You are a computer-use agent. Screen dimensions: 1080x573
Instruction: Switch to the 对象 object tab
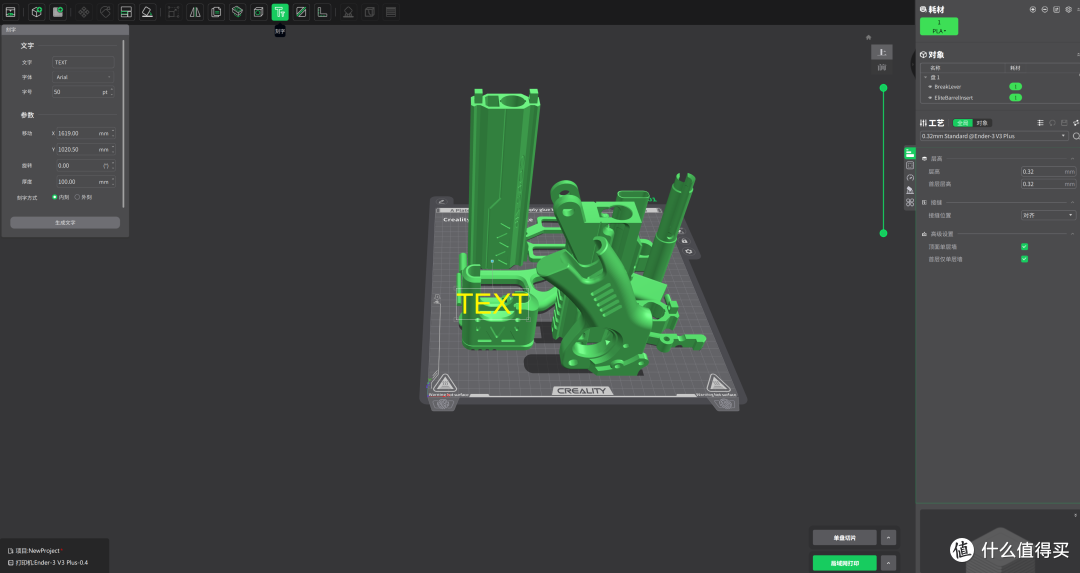coord(982,123)
